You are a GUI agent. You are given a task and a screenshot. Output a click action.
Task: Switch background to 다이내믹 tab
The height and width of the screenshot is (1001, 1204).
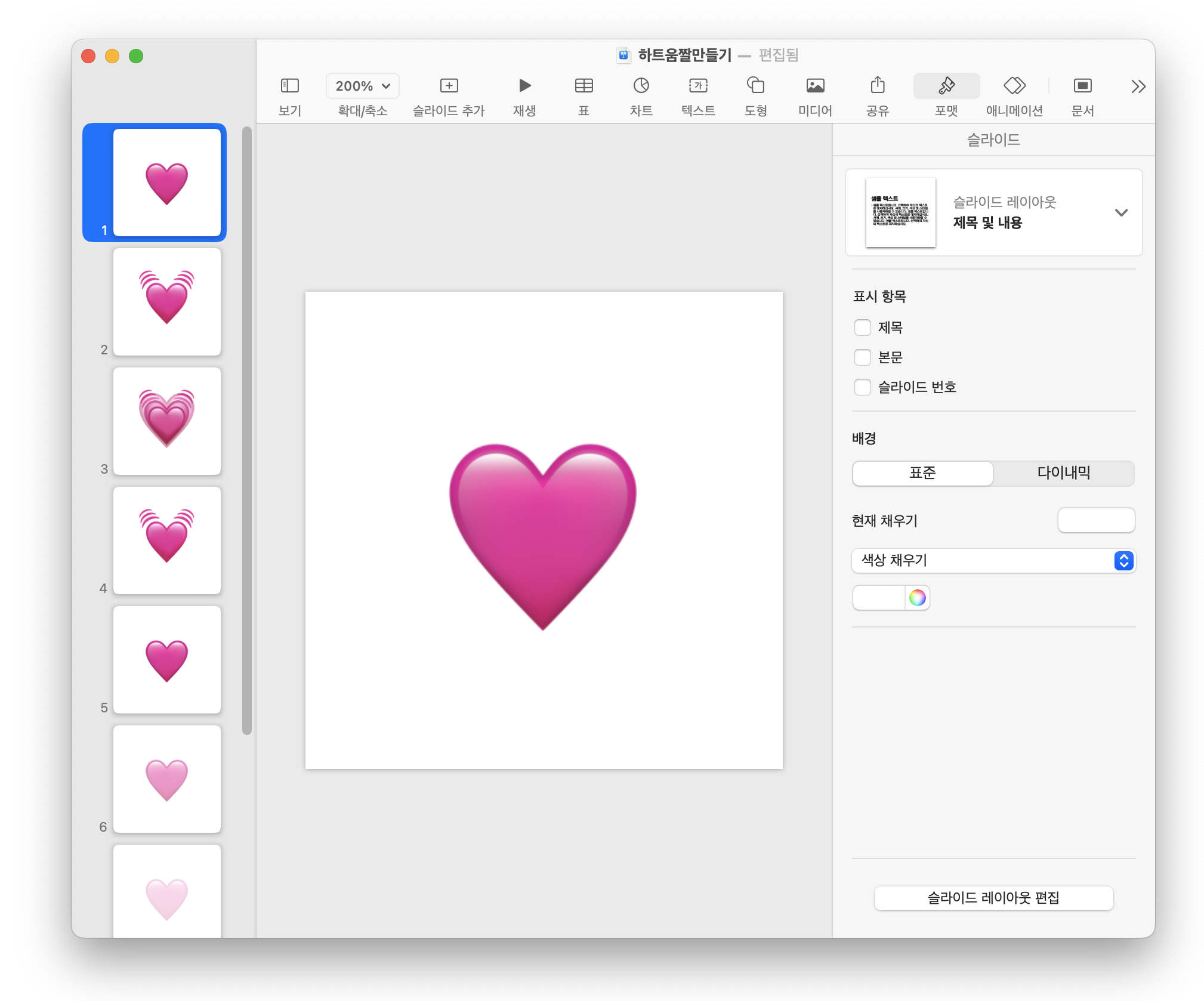click(1063, 473)
